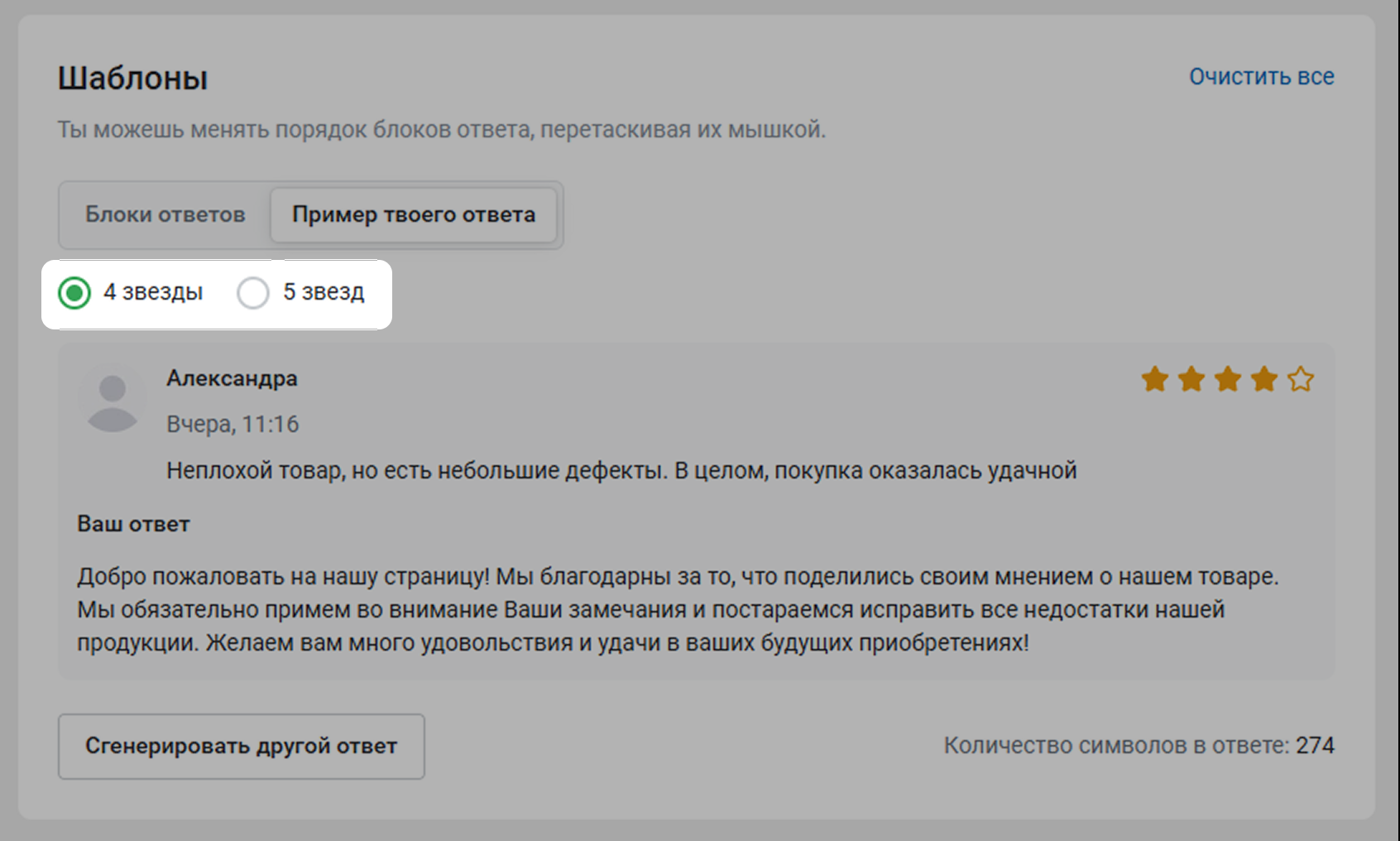Click the third filled rating star

tap(1227, 380)
